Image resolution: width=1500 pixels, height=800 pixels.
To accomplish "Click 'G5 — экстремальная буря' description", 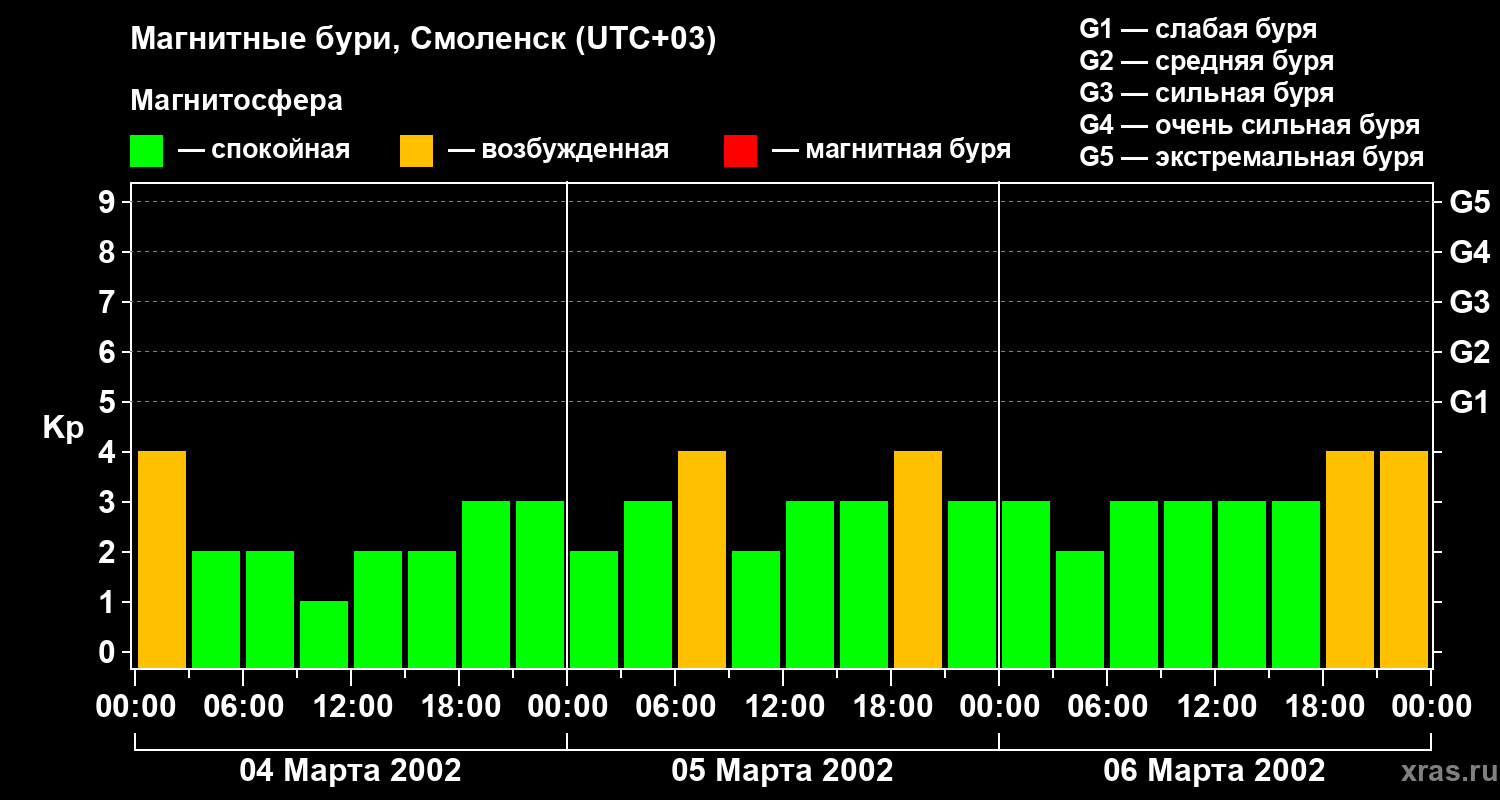I will [x=1251, y=157].
